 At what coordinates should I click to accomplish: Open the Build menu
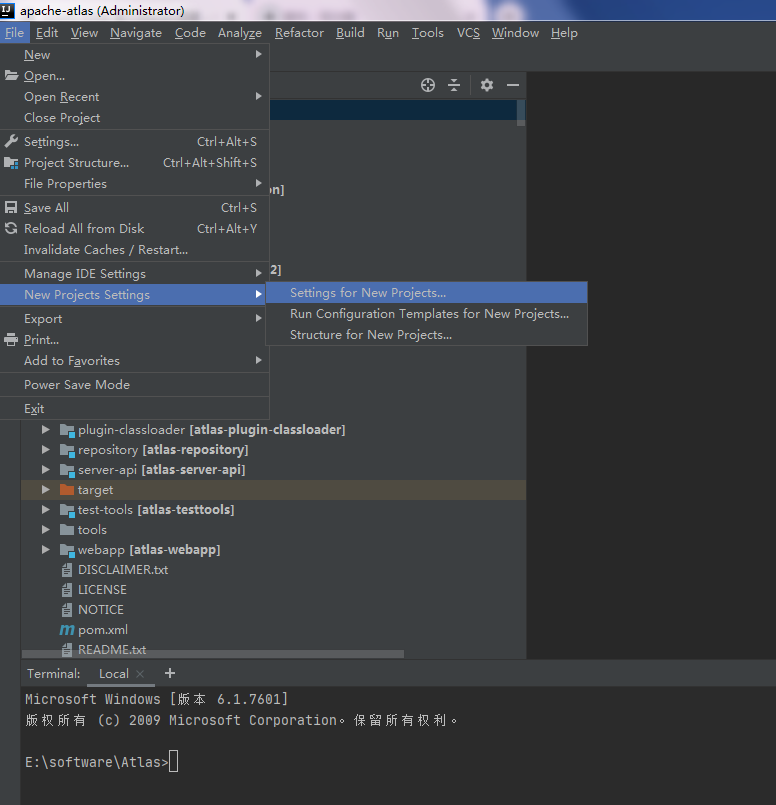[350, 33]
